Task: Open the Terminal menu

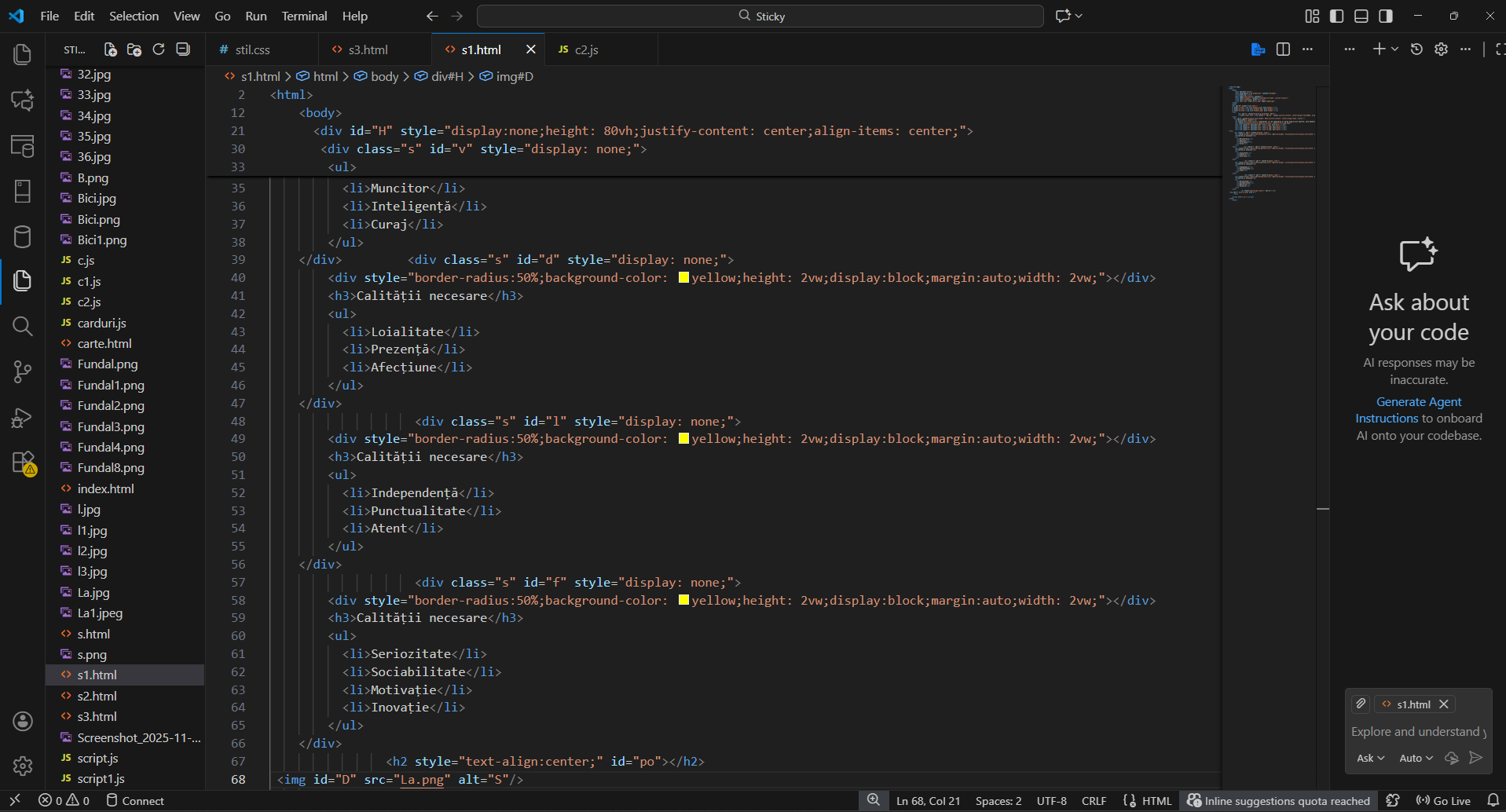Action: pos(304,16)
